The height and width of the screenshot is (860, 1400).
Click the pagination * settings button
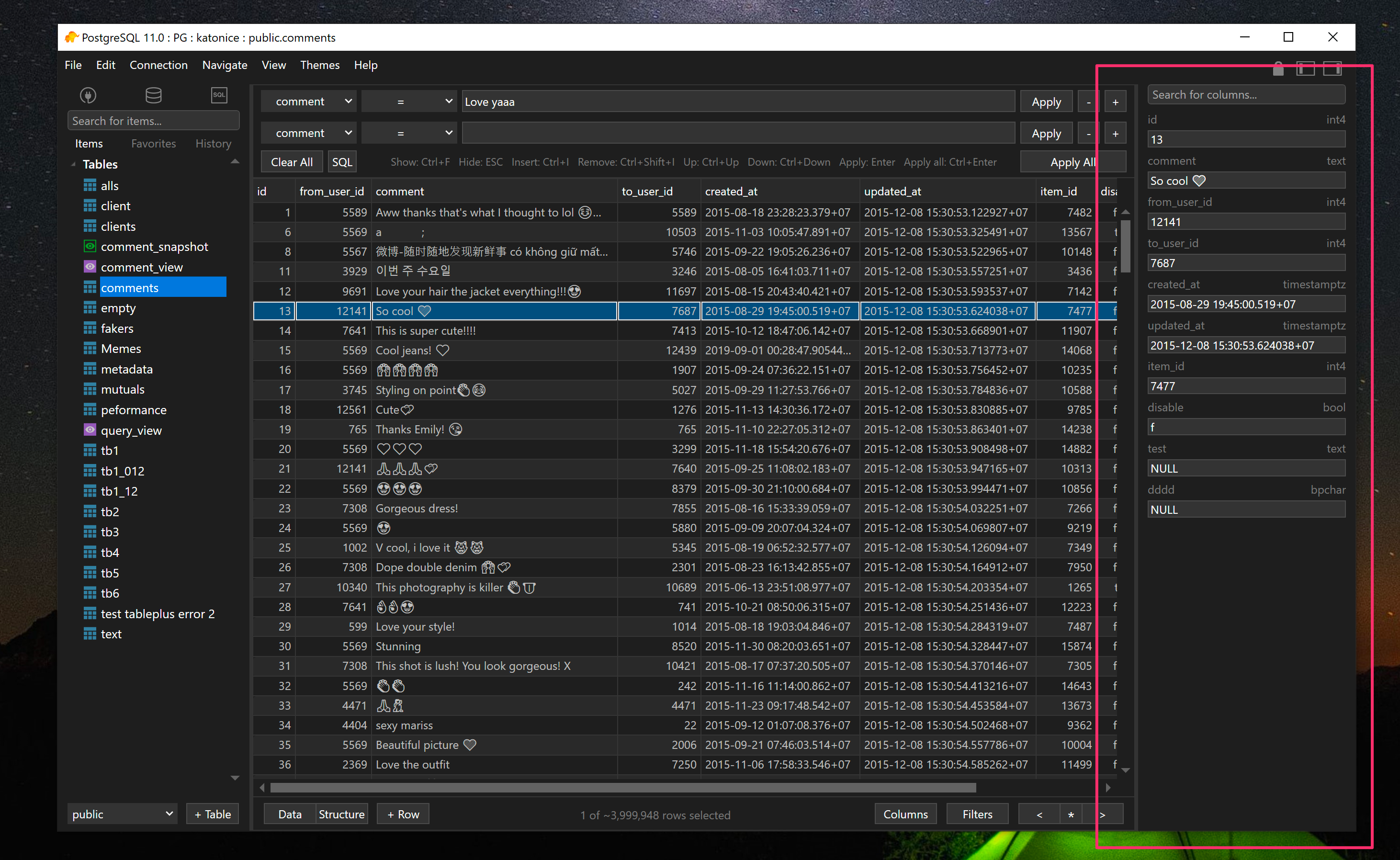tap(1071, 814)
